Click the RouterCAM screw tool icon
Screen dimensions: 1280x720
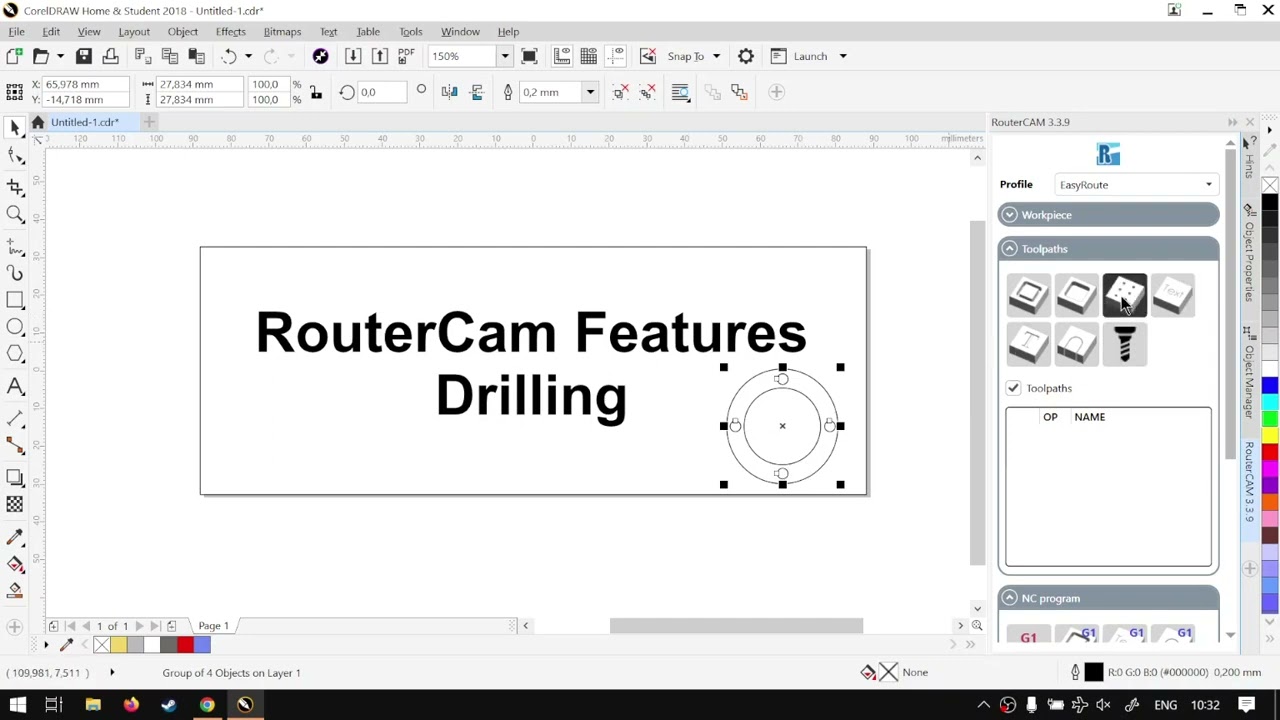[x=1124, y=345]
